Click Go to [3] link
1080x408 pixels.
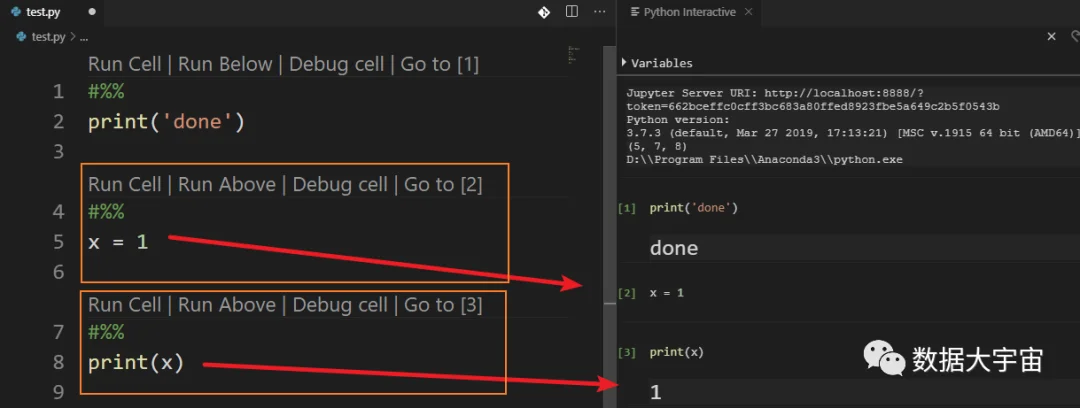[x=443, y=305]
